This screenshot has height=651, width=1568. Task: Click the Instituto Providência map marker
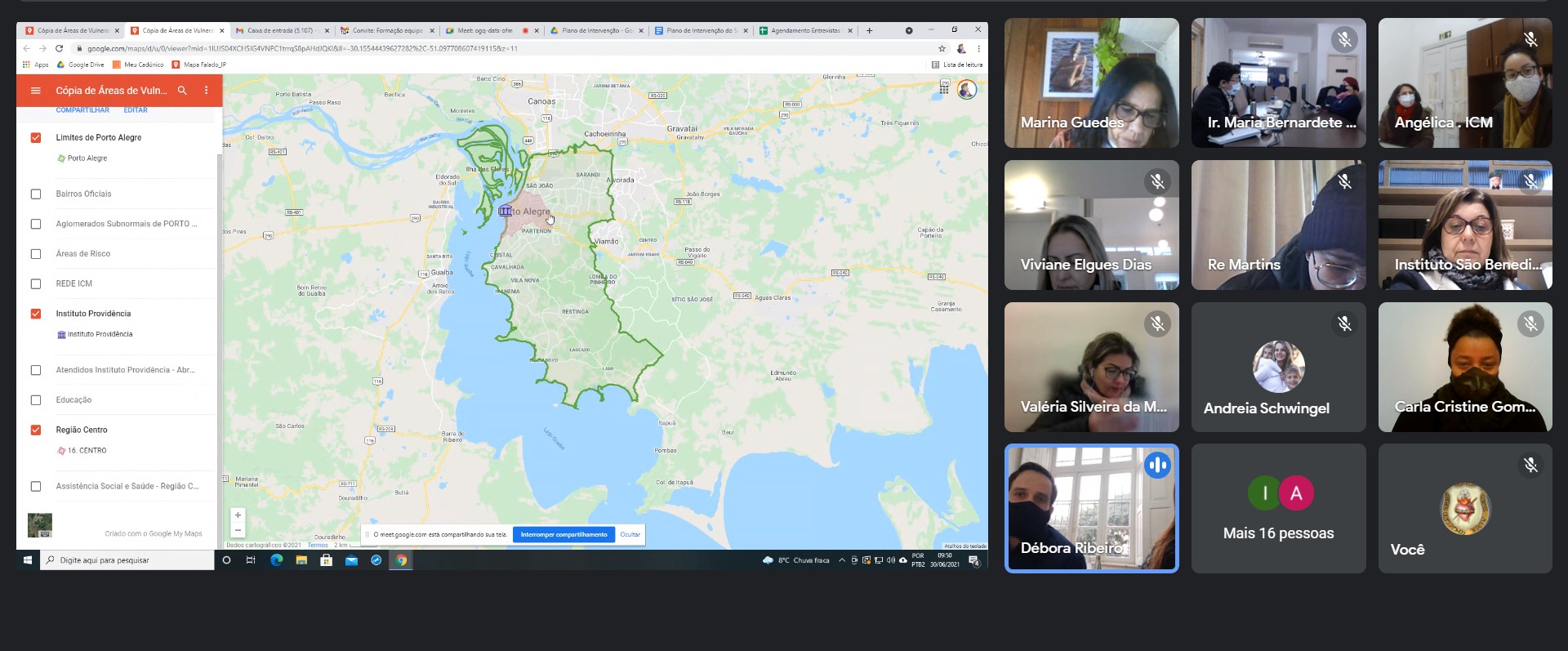pyautogui.click(x=505, y=211)
